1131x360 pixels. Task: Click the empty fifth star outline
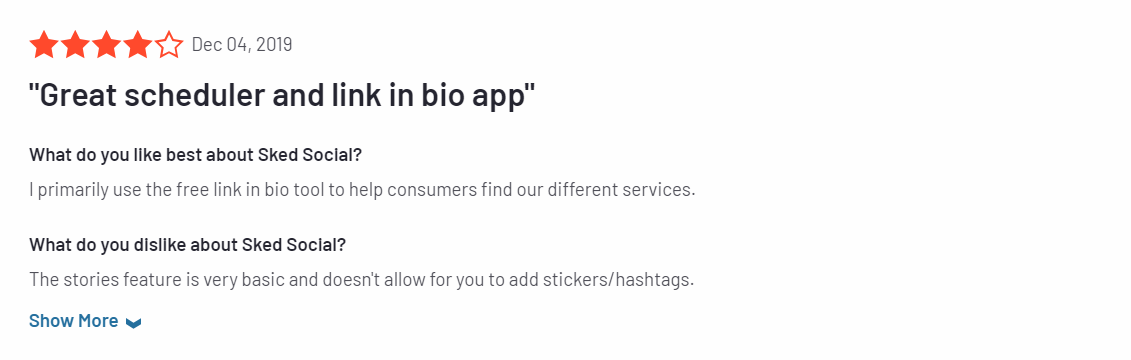pyautogui.click(x=170, y=45)
